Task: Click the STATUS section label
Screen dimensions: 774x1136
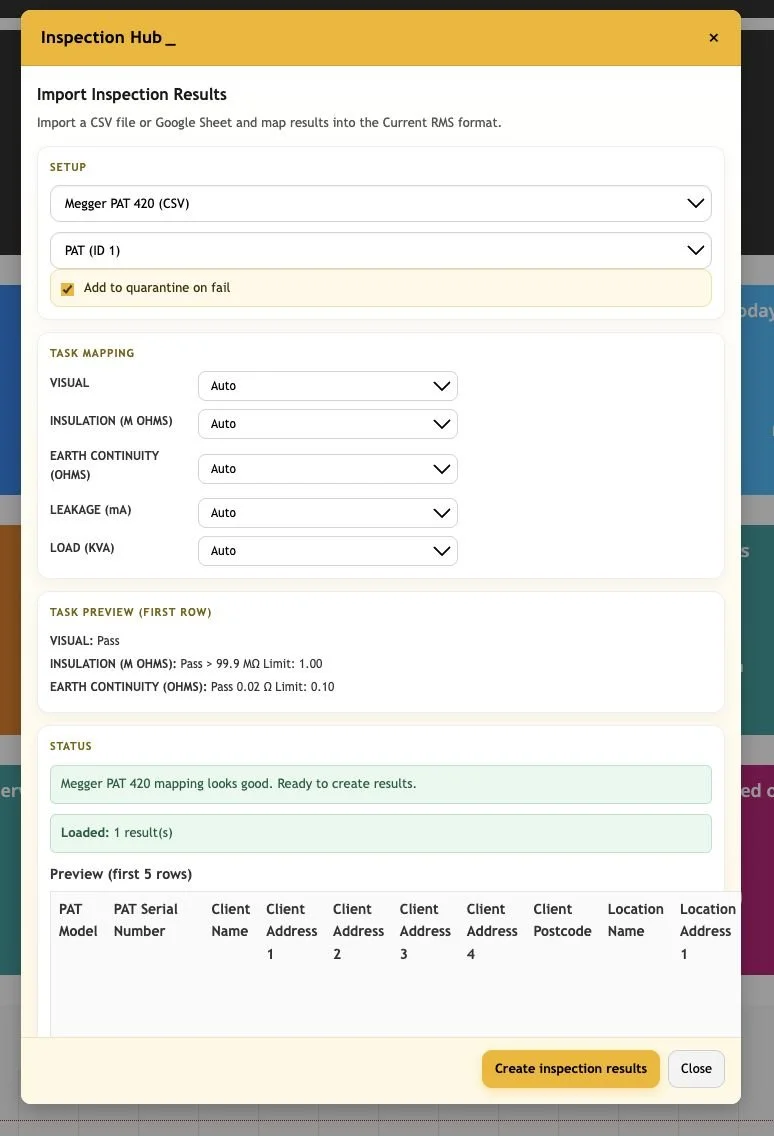Action: coord(71,746)
